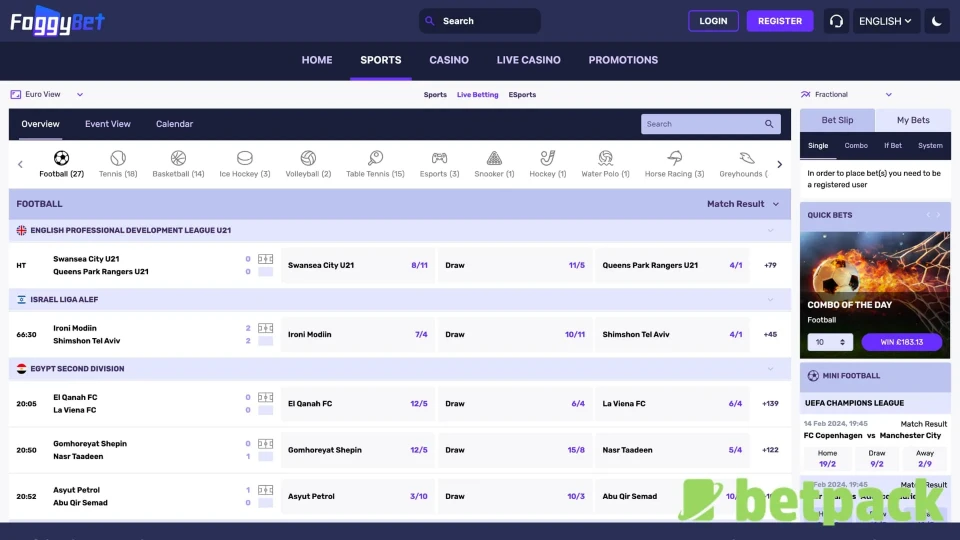Toggle dark mode moon icon
This screenshot has height=540, width=960.
937,21
